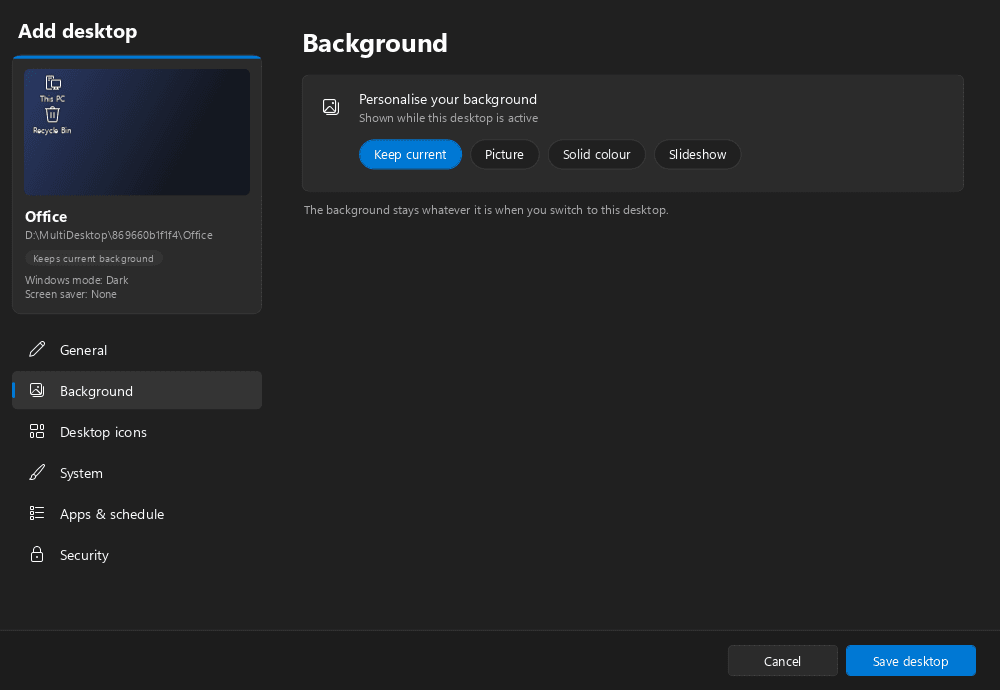Viewport: 1000px width, 690px height.
Task: Click the Shown while this desktop is active text
Action: pos(448,118)
